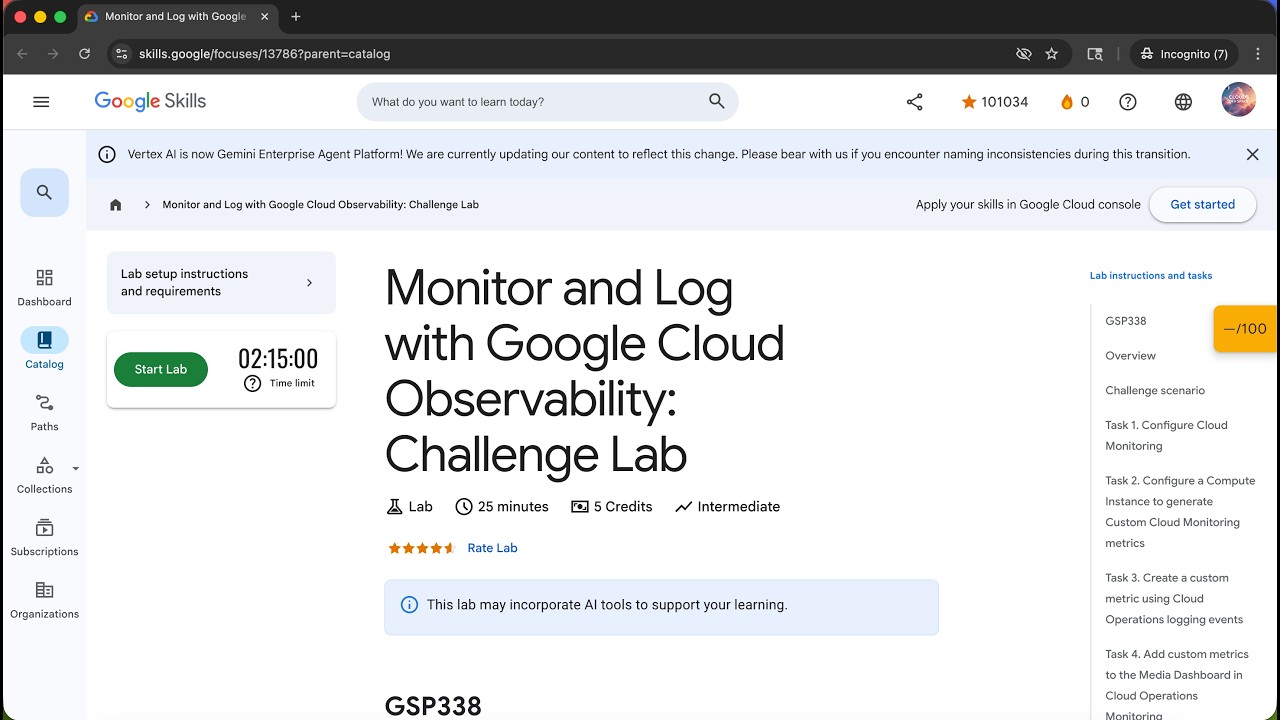The image size is (1280, 720).
Task: Click the Google Skills logo
Action: 150,101
